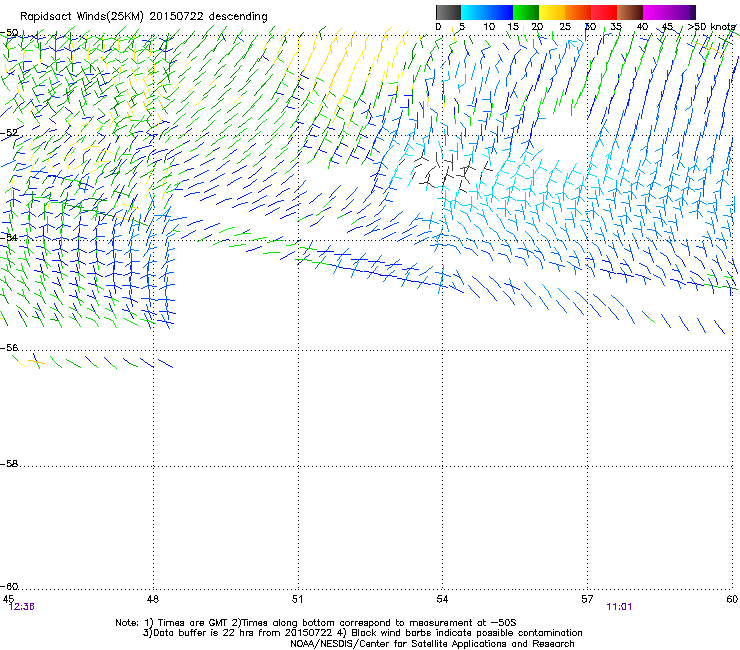740x650 pixels.
Task: Click the magenta 40–45 knots color segment
Action: [656, 12]
